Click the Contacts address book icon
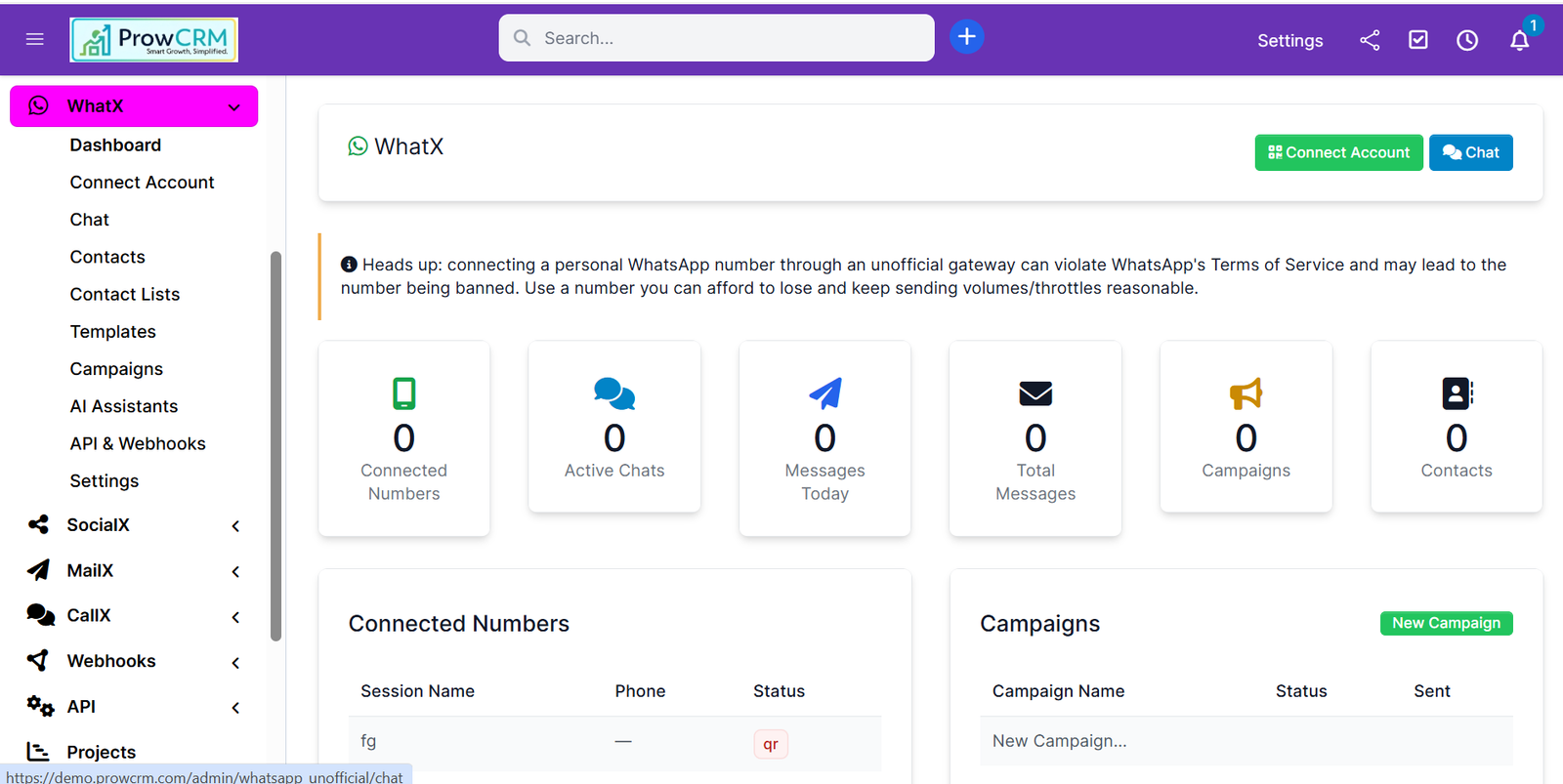This screenshot has width=1563, height=784. click(x=1457, y=393)
